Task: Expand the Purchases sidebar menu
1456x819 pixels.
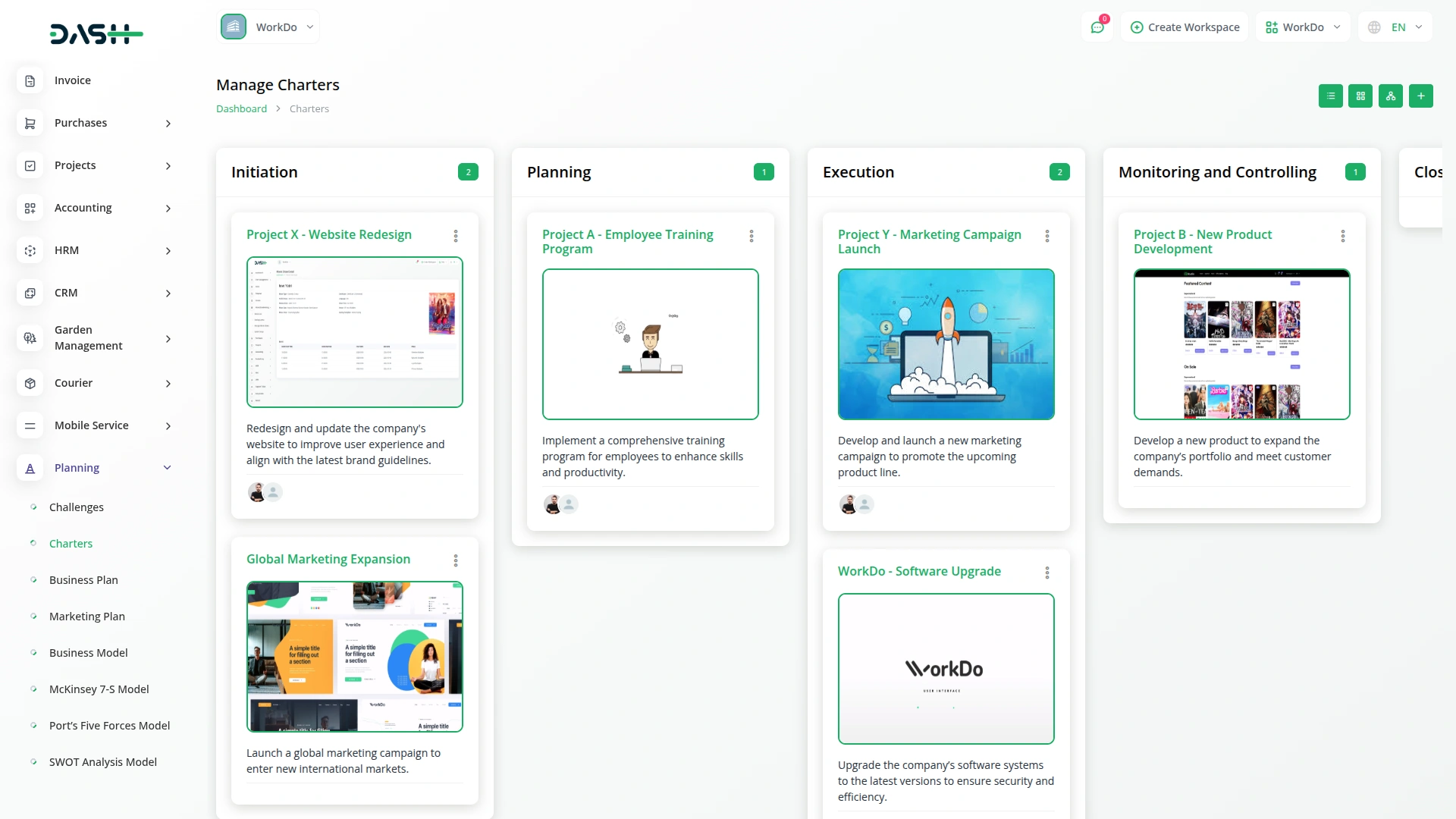Action: click(168, 124)
